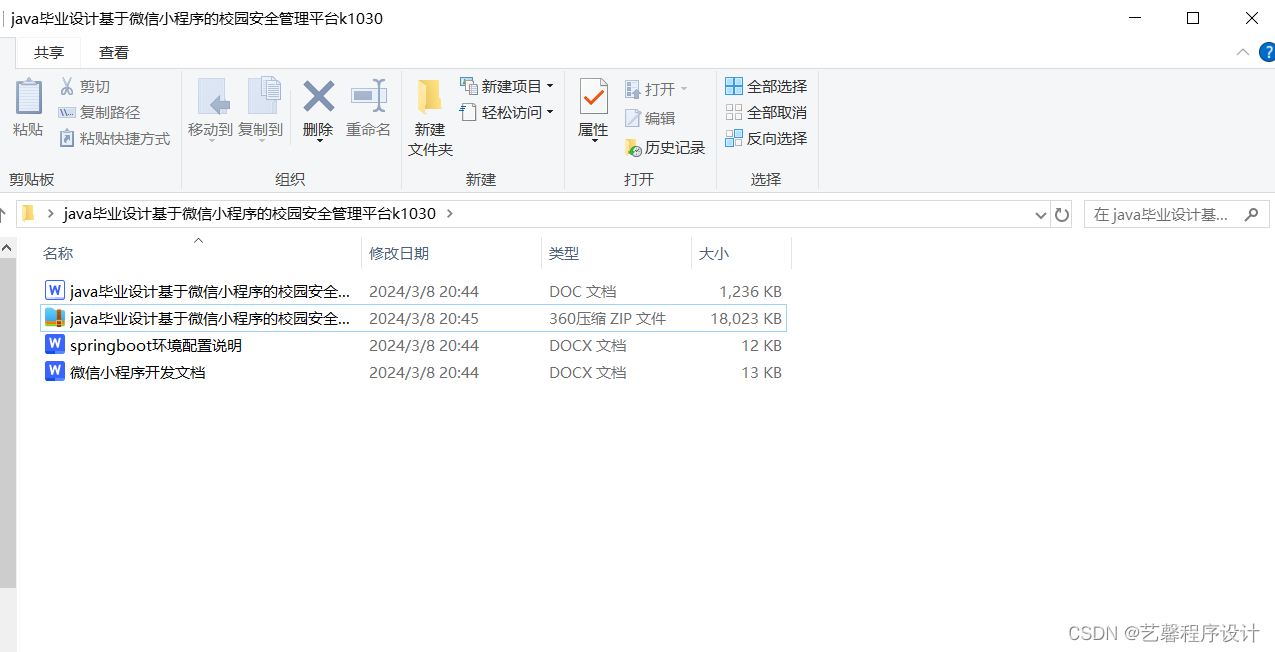
Task: Expand the chevron after the address bar path
Action: tap(450, 214)
